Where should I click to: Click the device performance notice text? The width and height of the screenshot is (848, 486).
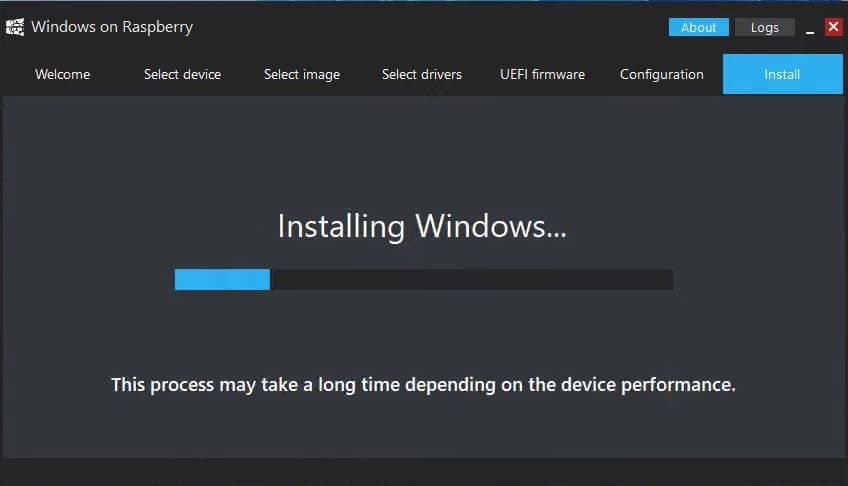[x=423, y=384]
